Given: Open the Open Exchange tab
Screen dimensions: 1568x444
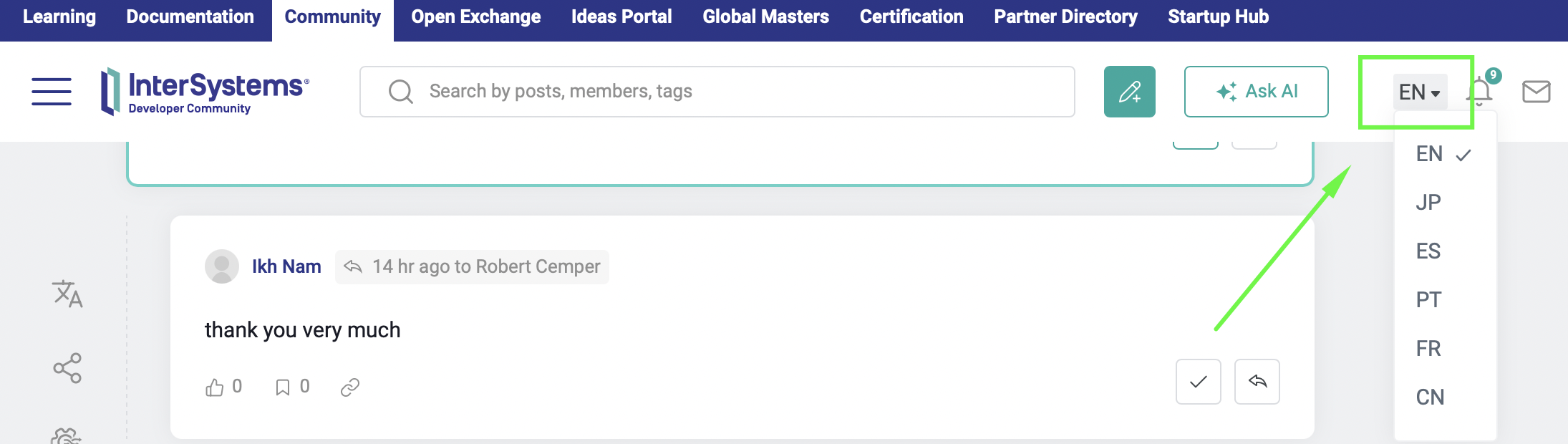Looking at the screenshot, I should pyautogui.click(x=475, y=16).
